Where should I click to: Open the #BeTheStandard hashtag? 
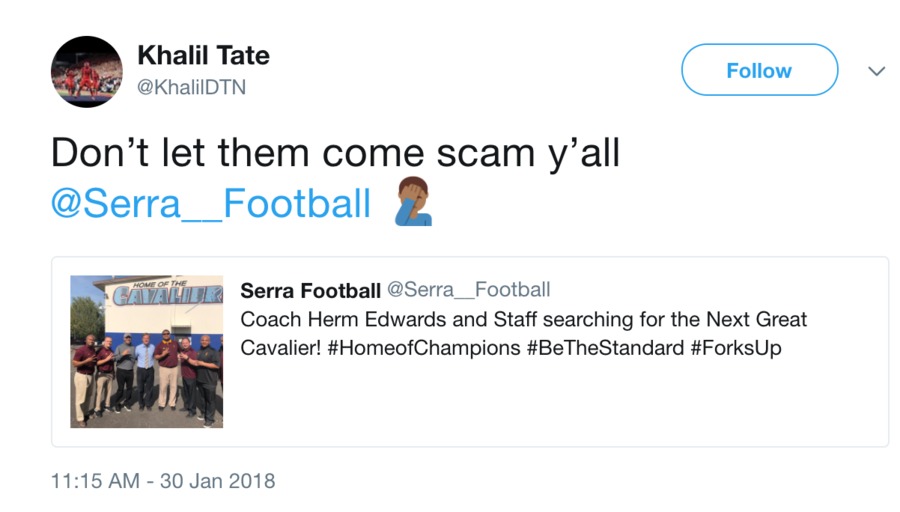(606, 348)
